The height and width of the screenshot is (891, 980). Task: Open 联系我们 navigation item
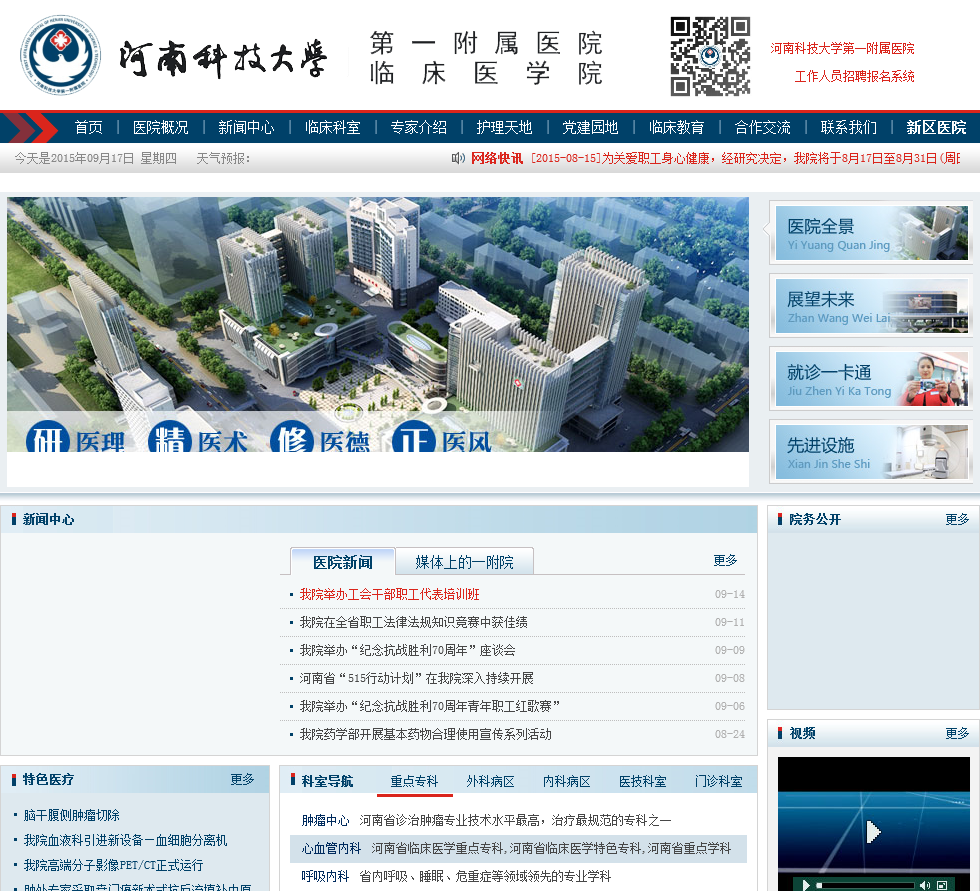pos(849,127)
